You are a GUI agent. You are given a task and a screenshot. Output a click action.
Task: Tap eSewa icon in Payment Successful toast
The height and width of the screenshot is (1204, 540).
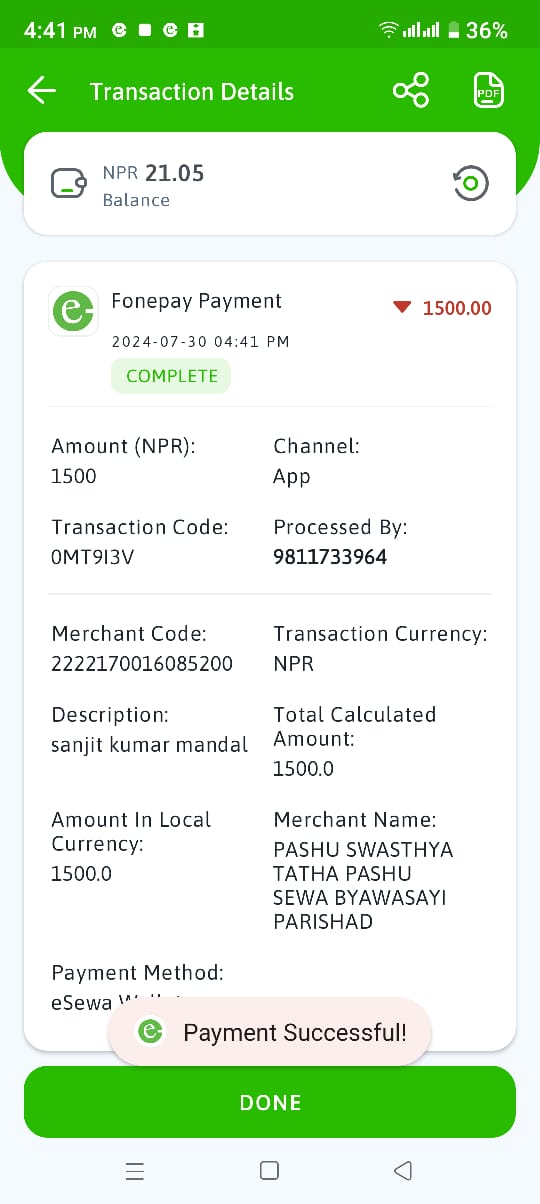pos(151,1032)
